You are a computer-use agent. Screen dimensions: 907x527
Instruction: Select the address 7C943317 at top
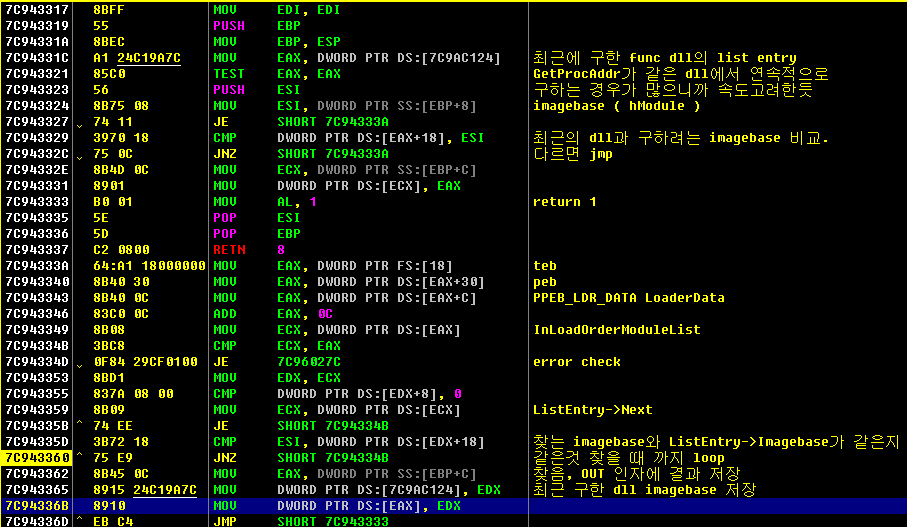(x=37, y=10)
